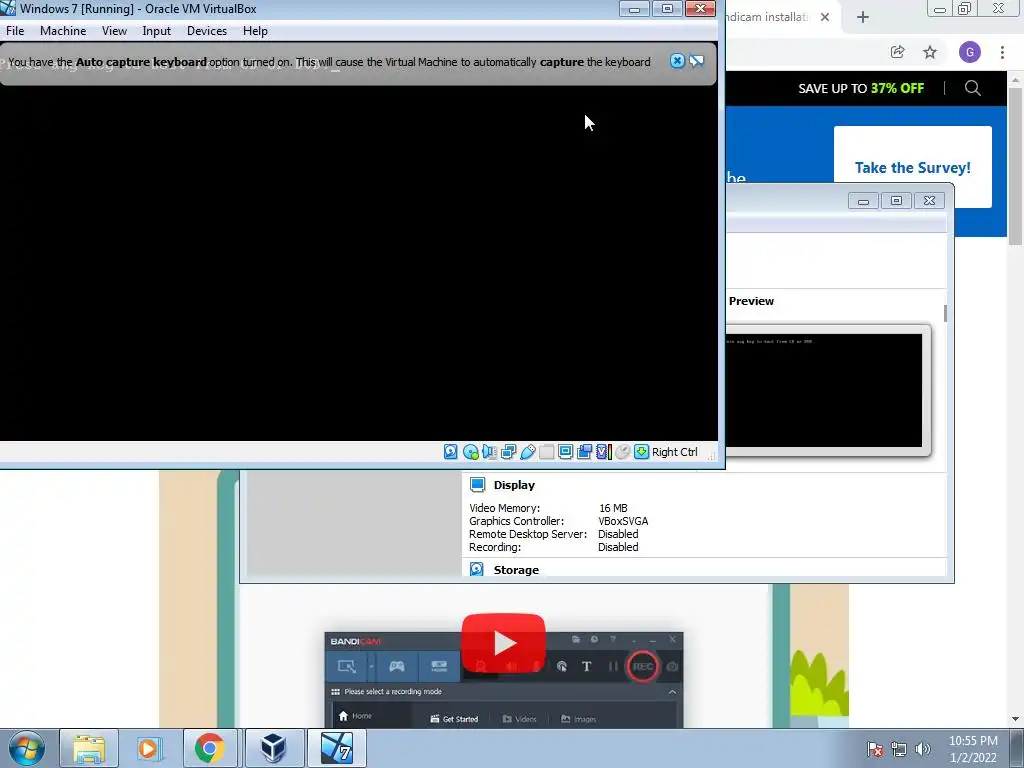Click the CPU virtualization status icon
The width and height of the screenshot is (1024, 768).
click(604, 452)
